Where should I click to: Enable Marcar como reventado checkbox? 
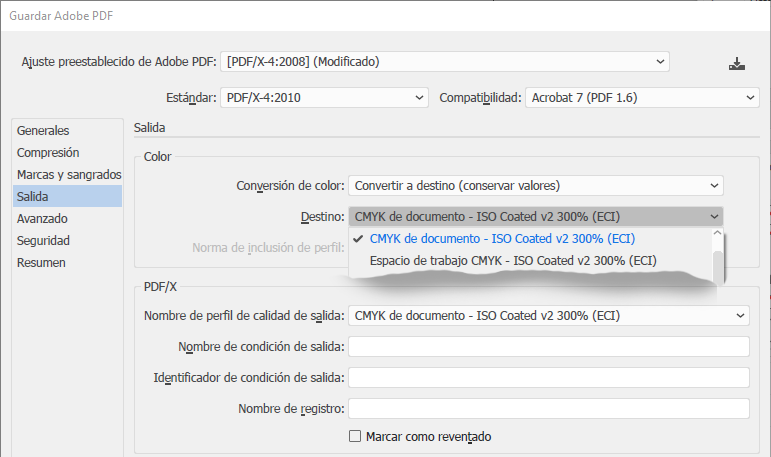click(x=355, y=436)
